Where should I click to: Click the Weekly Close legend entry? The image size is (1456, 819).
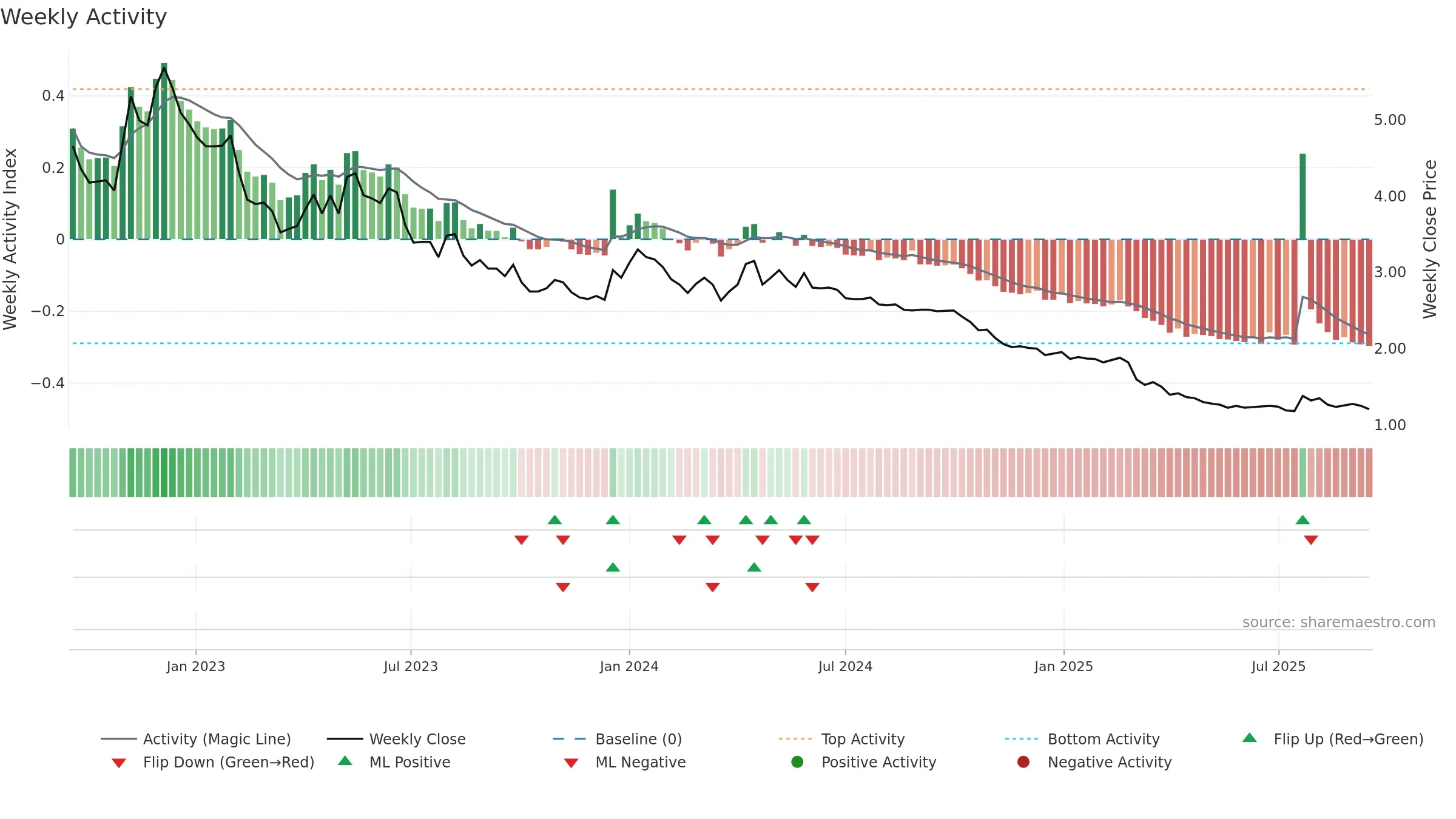coord(396,739)
